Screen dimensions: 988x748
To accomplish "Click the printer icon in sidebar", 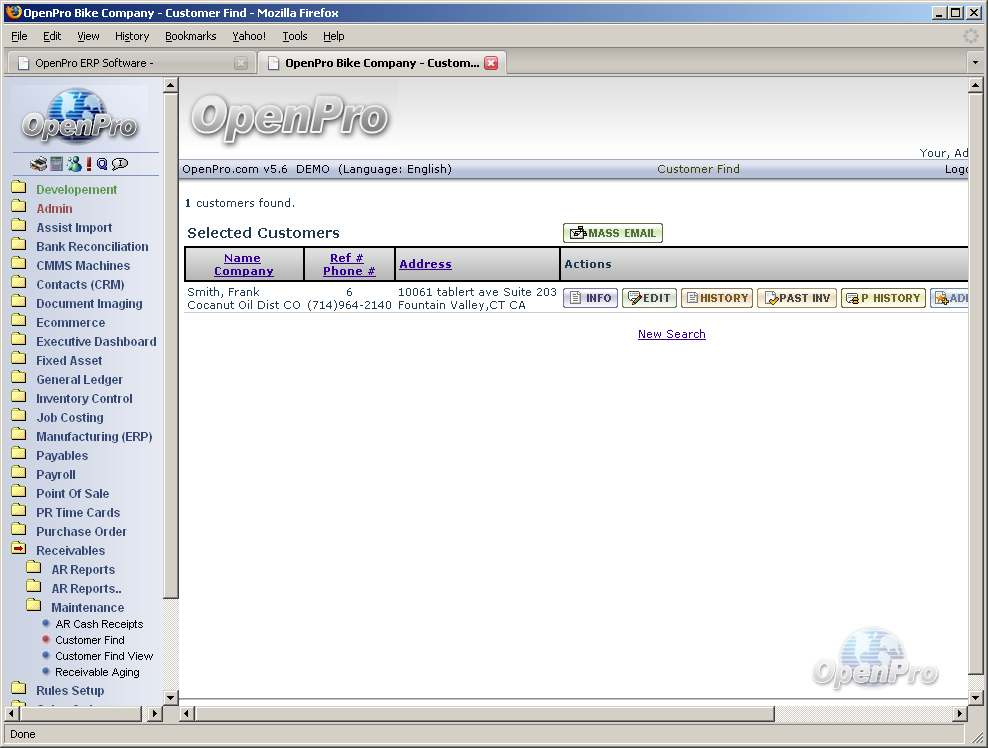I will point(38,164).
